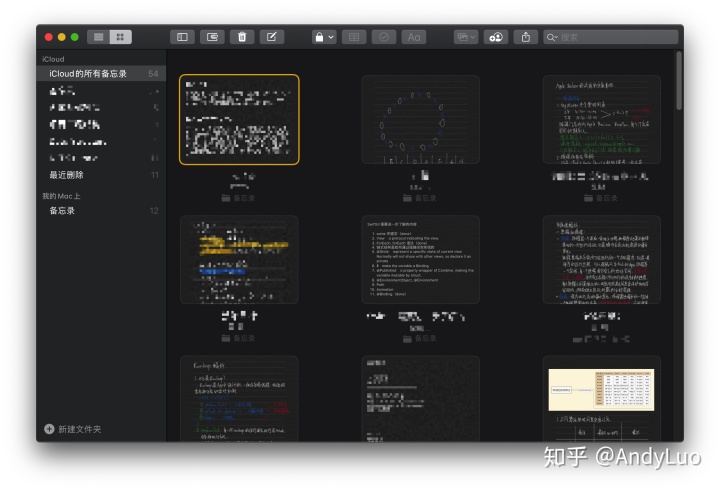Screen dimensions: 720x490
Task: Select iCloud的所有备忘录 folder
Action: click(101, 73)
